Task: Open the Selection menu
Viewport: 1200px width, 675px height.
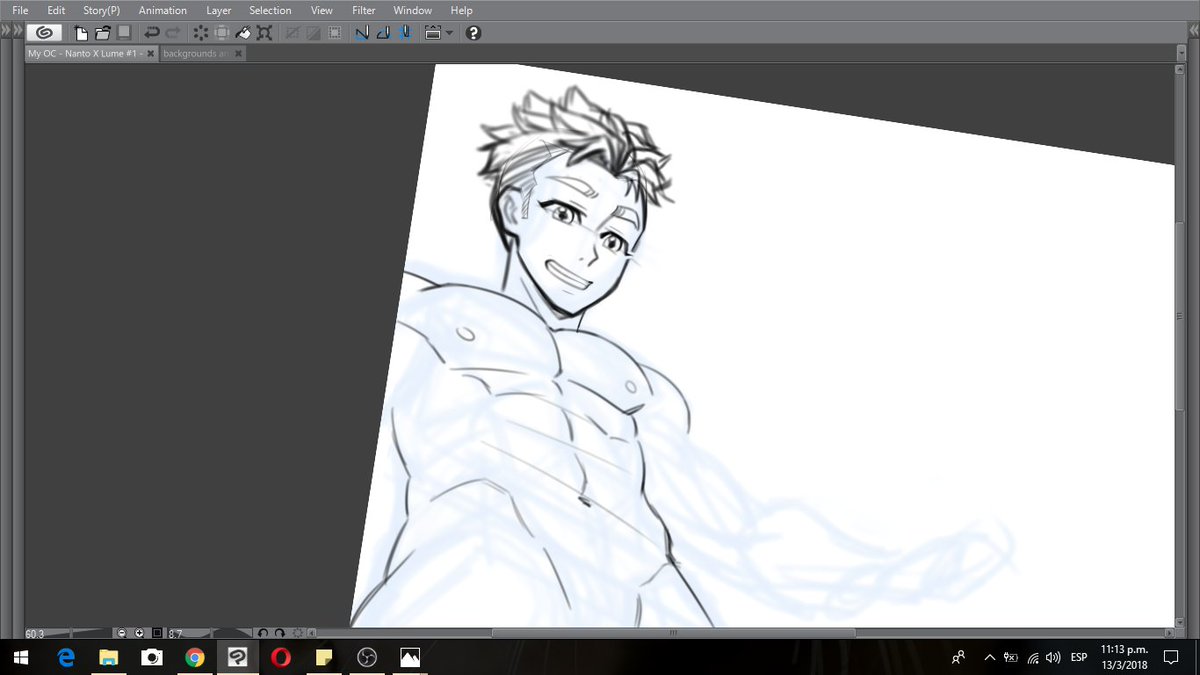Action: (x=270, y=10)
